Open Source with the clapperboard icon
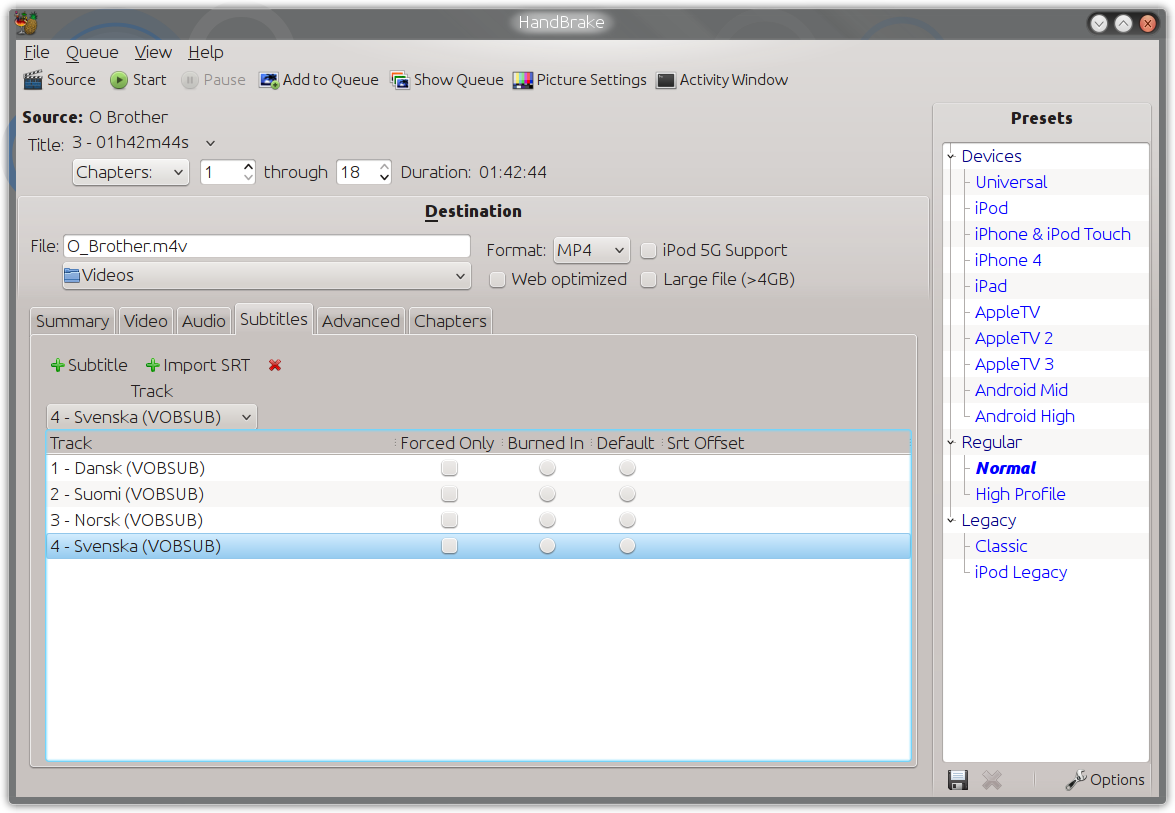This screenshot has height=813, width=1175. pyautogui.click(x=33, y=79)
